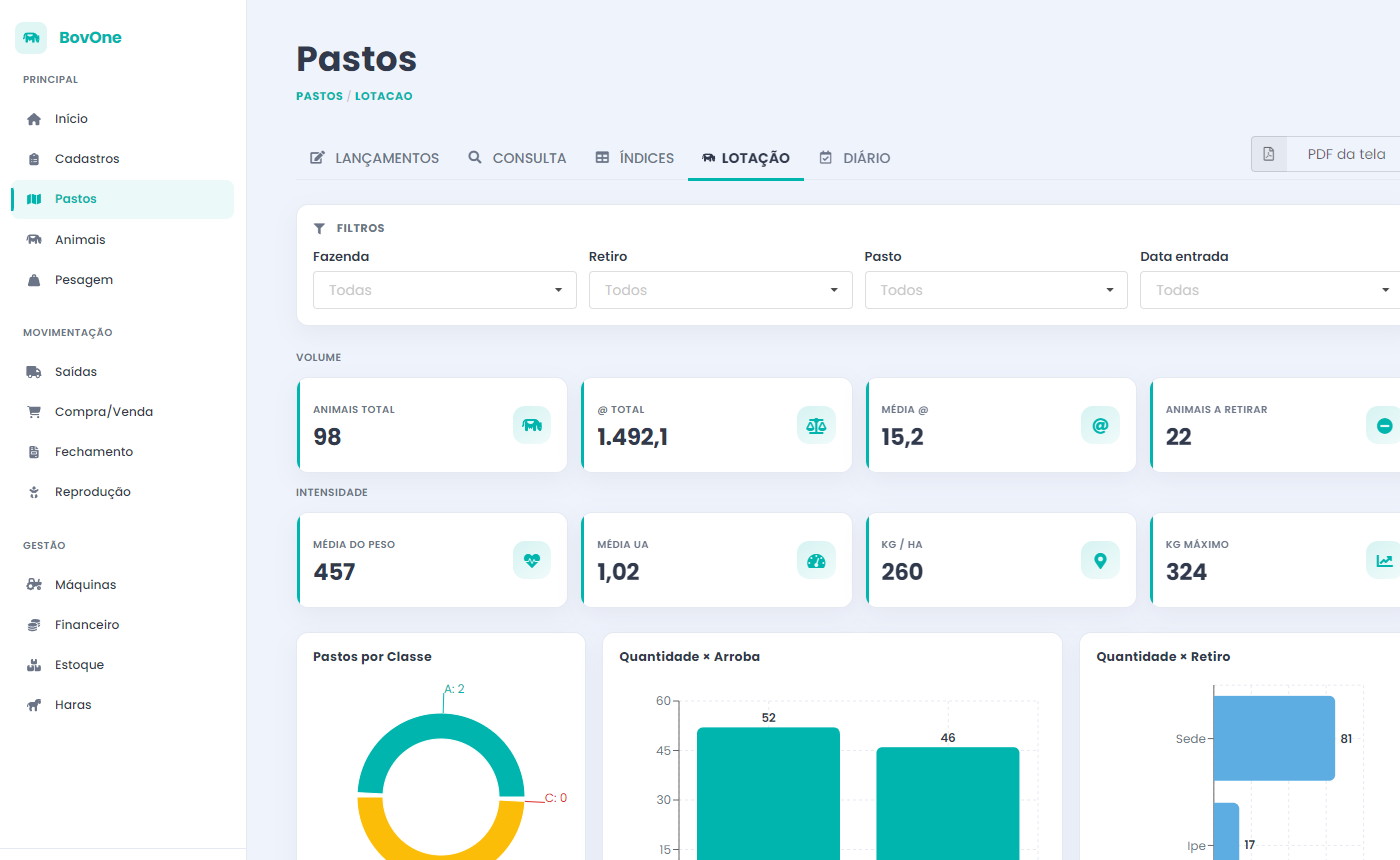Switch to the Índices tab
Screen dimensions: 1400x860
coord(635,158)
